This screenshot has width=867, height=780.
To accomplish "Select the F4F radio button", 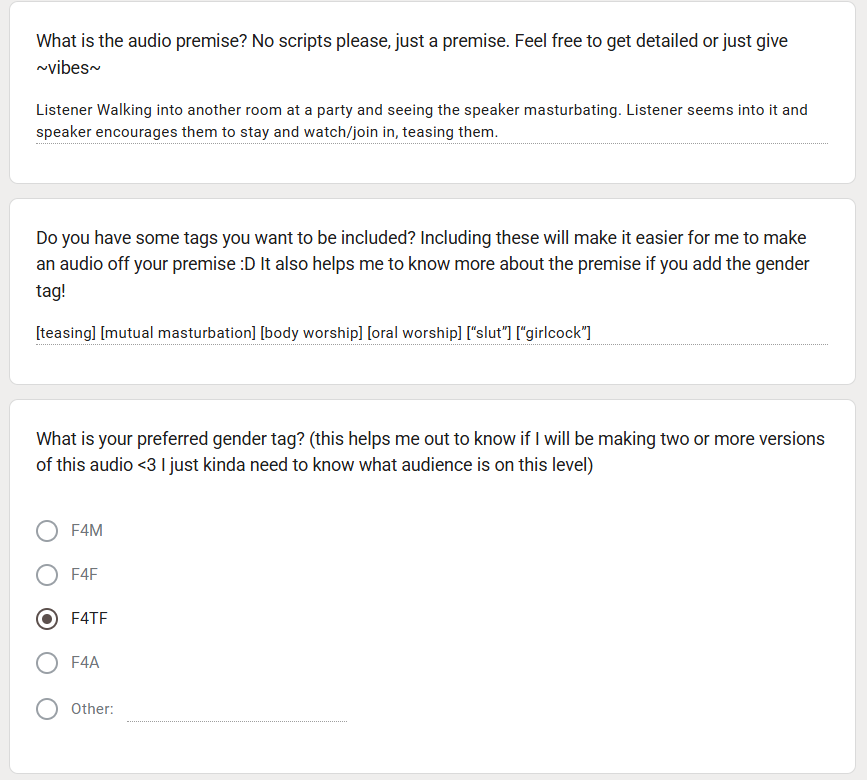I will 47,575.
